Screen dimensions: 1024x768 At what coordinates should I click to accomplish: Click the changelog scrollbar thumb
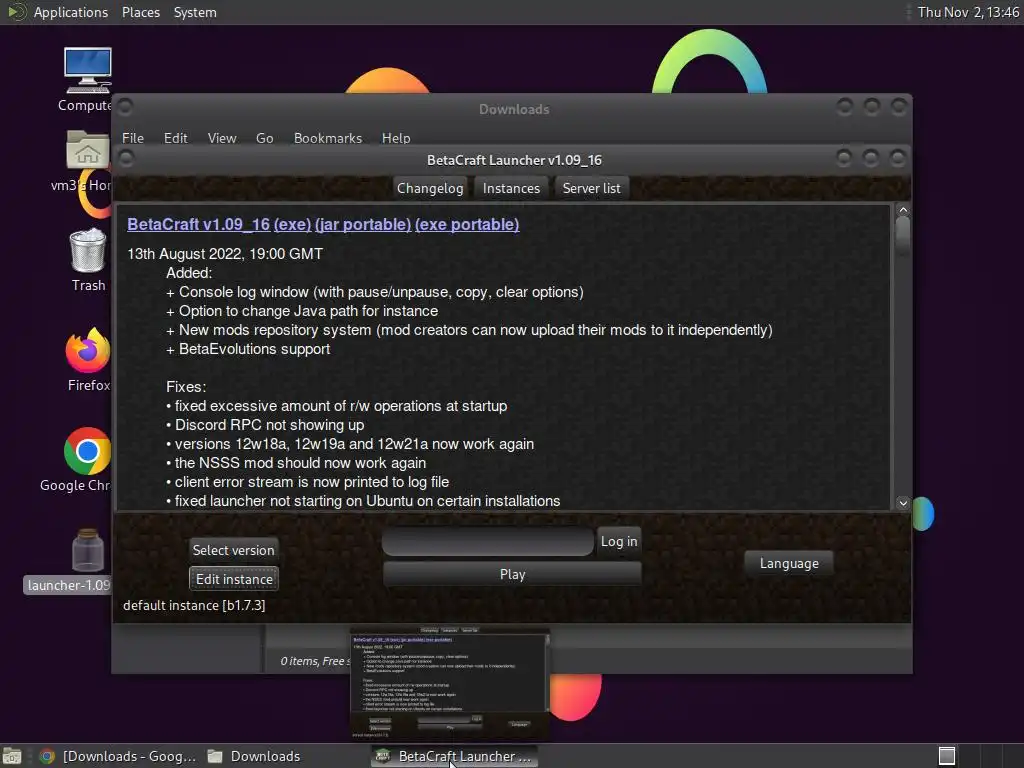(x=903, y=236)
